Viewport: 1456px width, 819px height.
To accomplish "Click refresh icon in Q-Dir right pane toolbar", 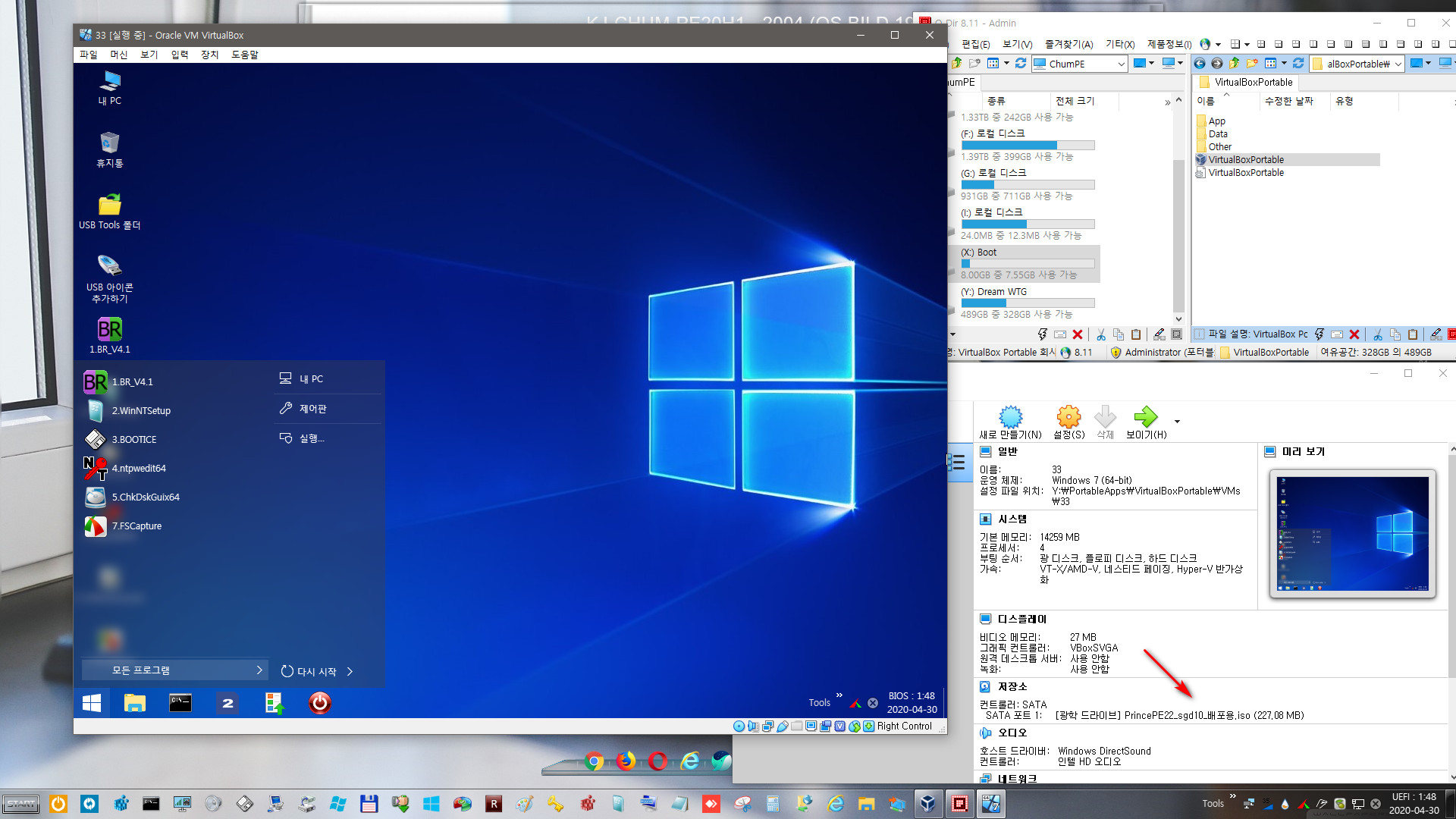I will click(x=1298, y=63).
